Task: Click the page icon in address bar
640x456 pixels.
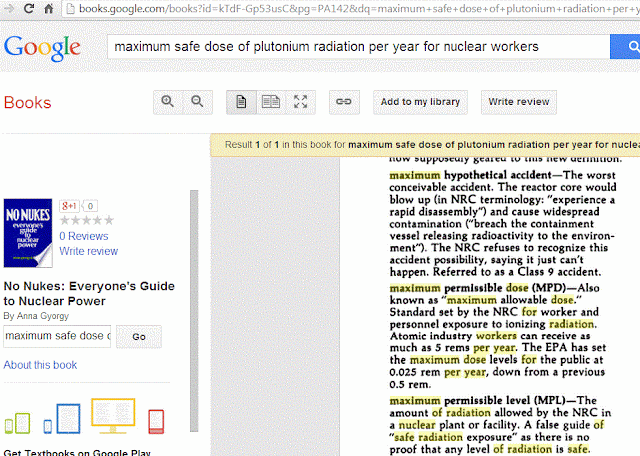Action: pos(70,9)
